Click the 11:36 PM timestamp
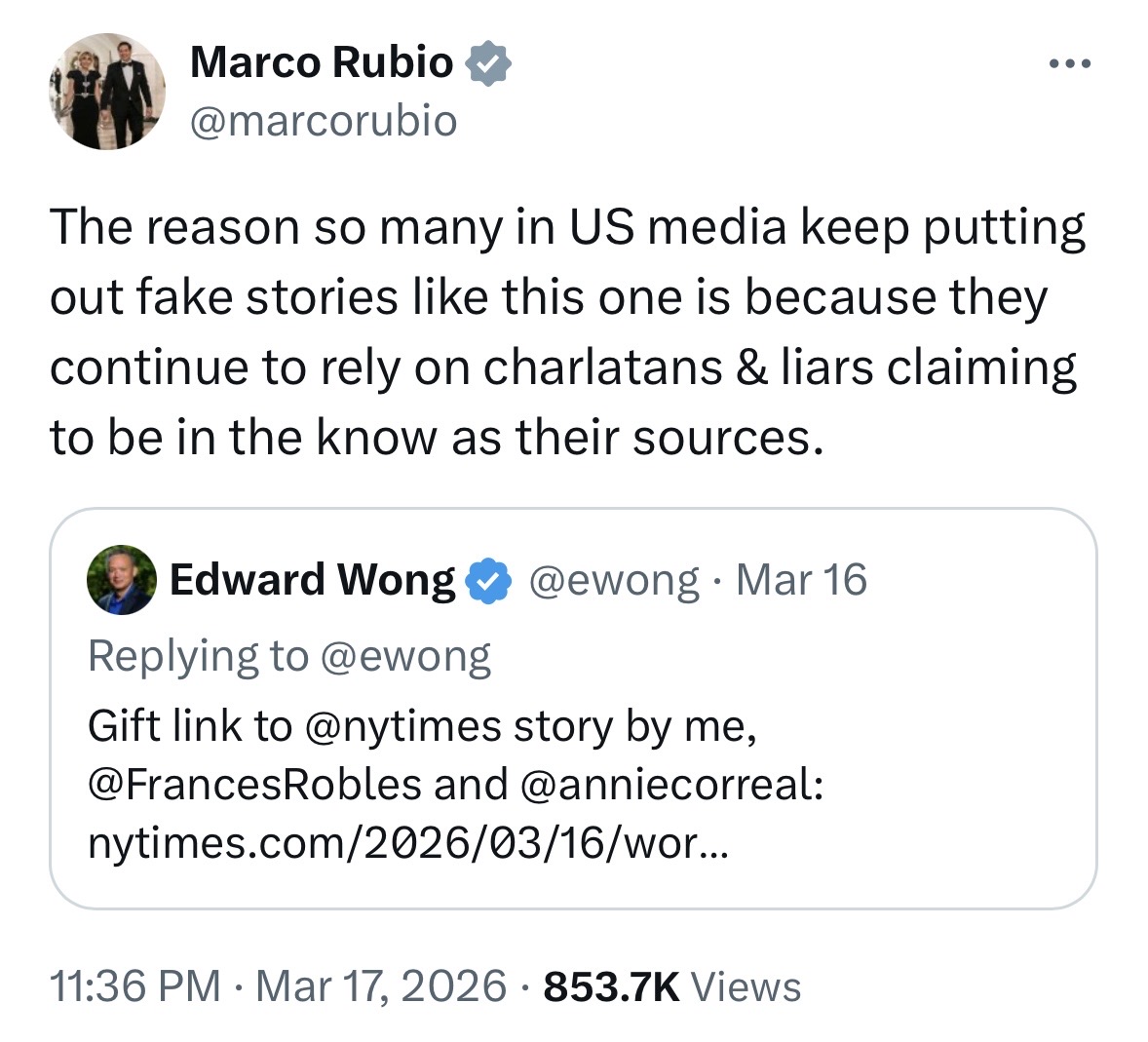Screen dimensions: 1148x1042 135,986
